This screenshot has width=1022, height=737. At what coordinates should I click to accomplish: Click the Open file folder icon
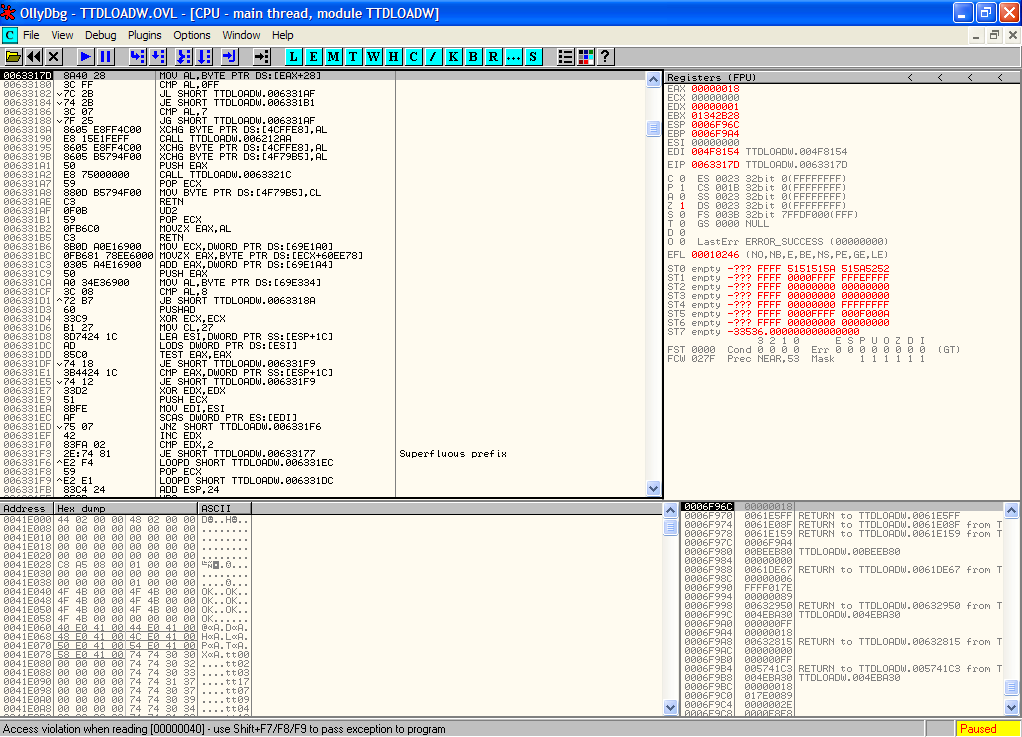click(13, 57)
